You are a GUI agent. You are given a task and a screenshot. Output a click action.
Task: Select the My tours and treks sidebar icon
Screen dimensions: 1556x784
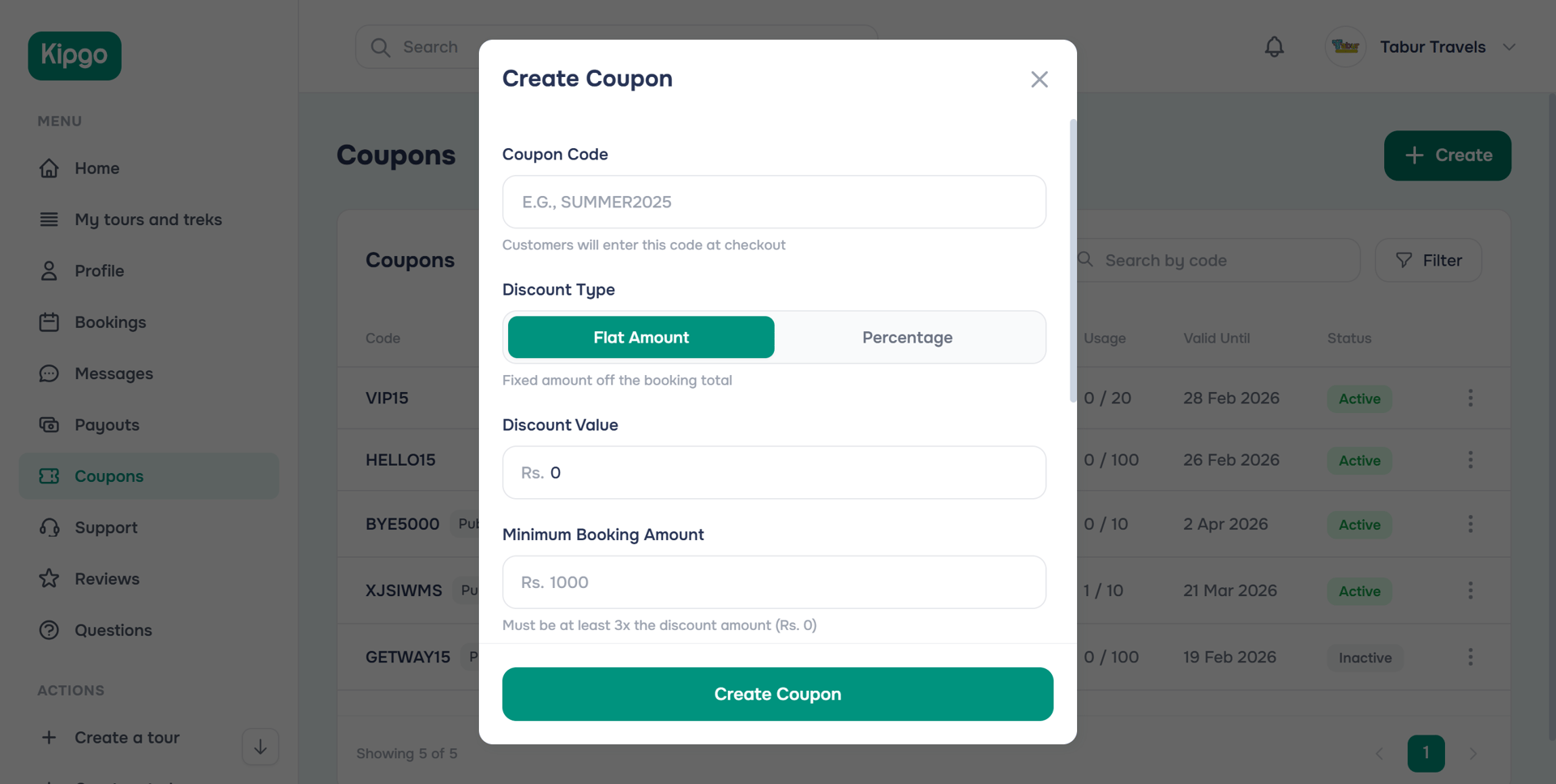pyautogui.click(x=49, y=219)
